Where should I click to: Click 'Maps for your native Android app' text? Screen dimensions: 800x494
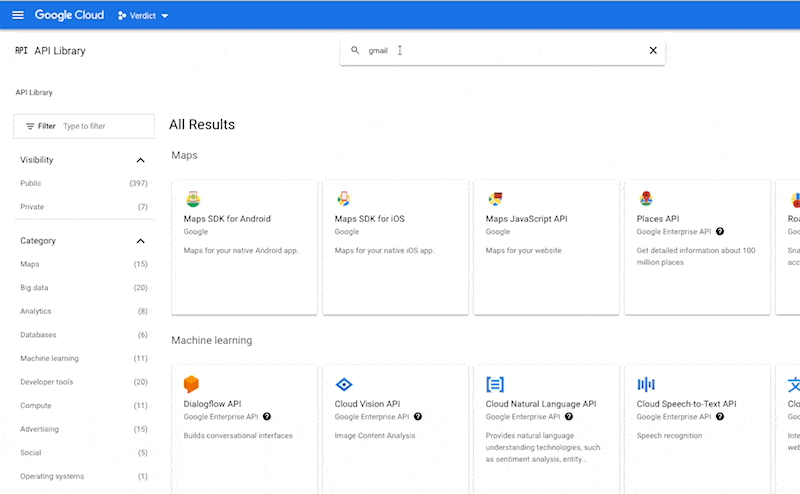coord(241,251)
